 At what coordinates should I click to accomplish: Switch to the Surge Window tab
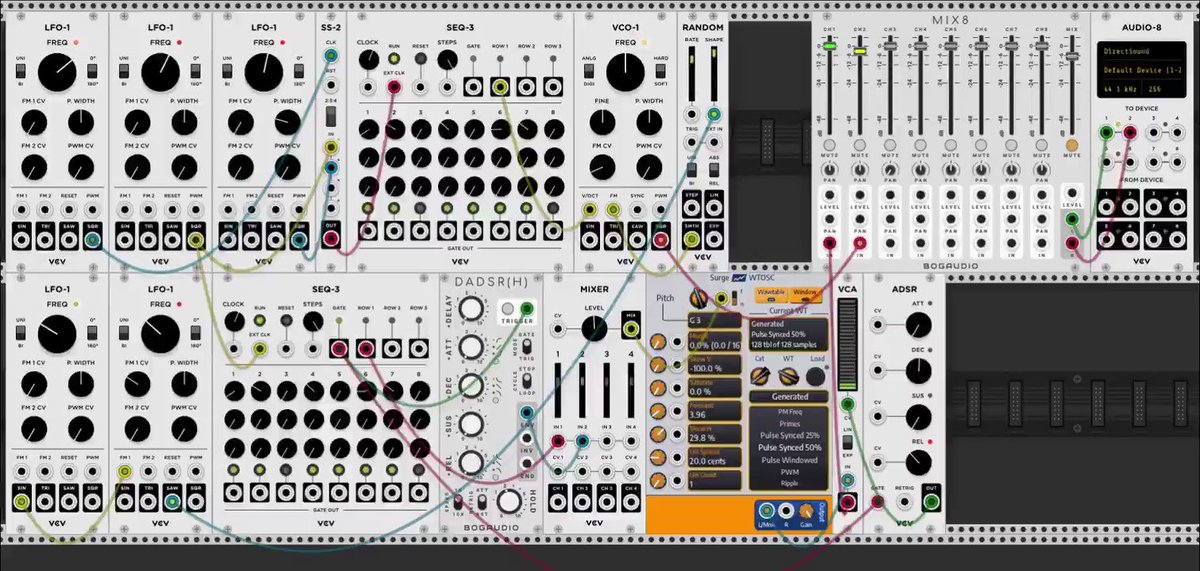point(805,293)
